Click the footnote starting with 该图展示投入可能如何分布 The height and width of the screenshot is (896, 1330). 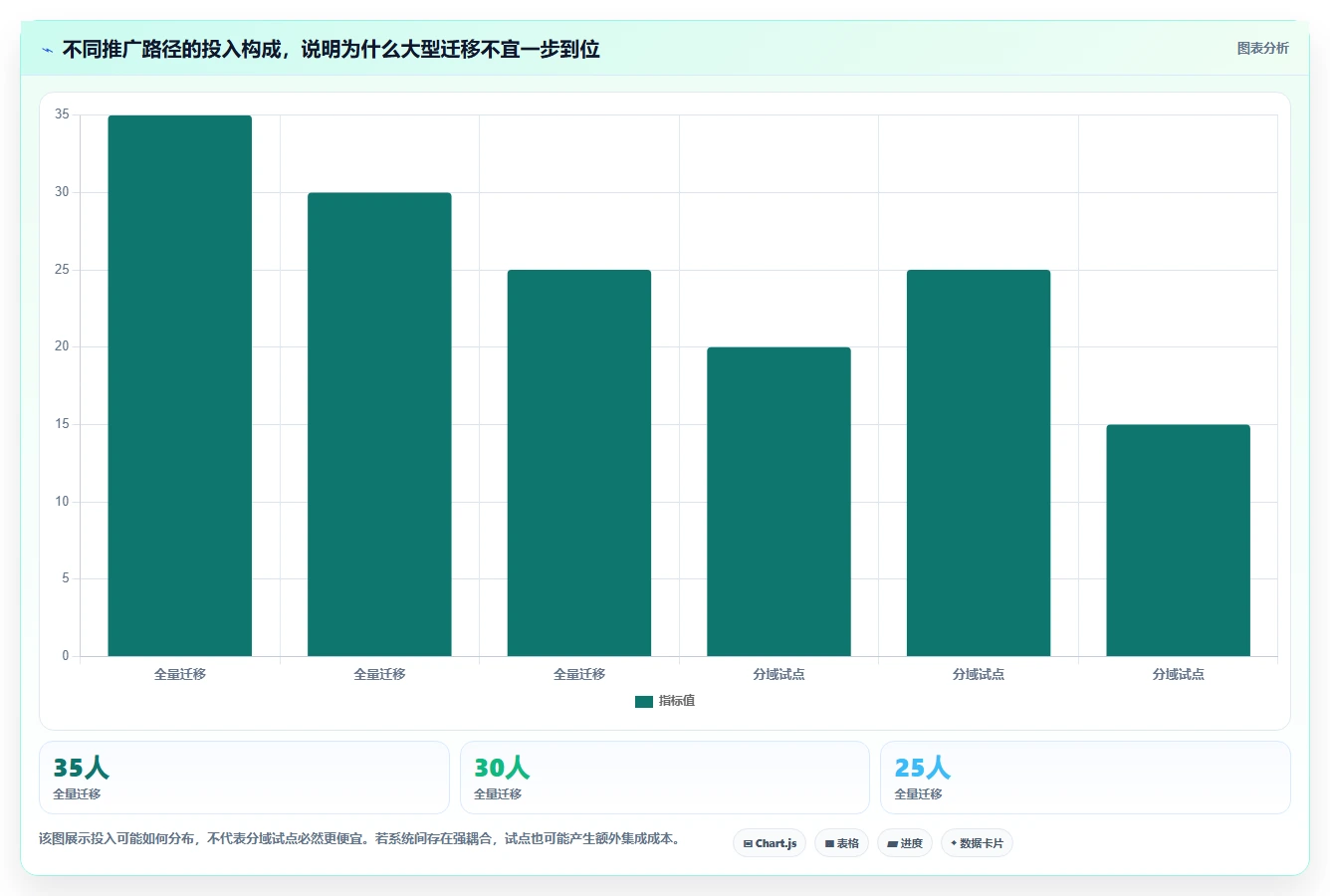point(361,839)
